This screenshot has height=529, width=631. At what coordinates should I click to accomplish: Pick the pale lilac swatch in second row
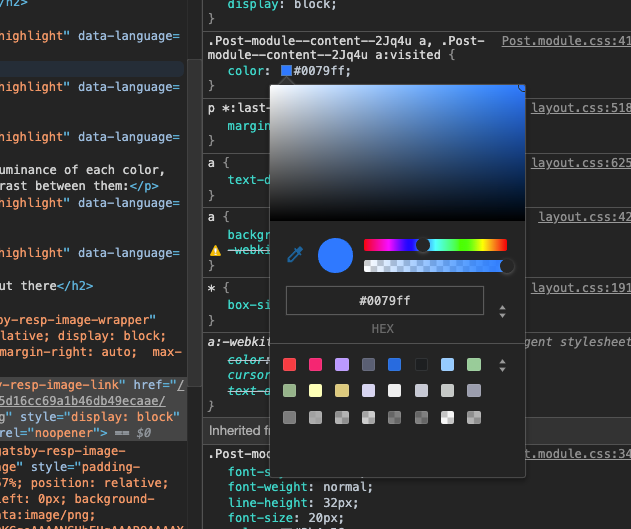pos(368,391)
